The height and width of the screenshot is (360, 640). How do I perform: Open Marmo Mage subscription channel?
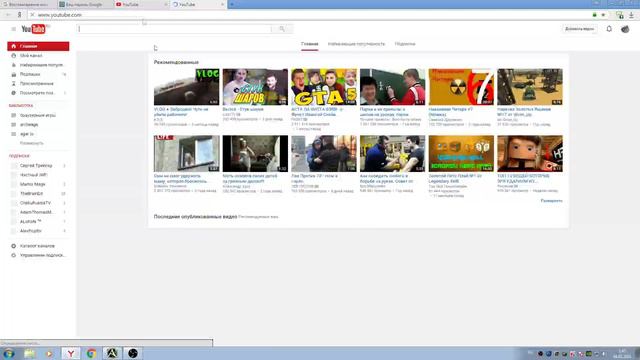coord(38,184)
